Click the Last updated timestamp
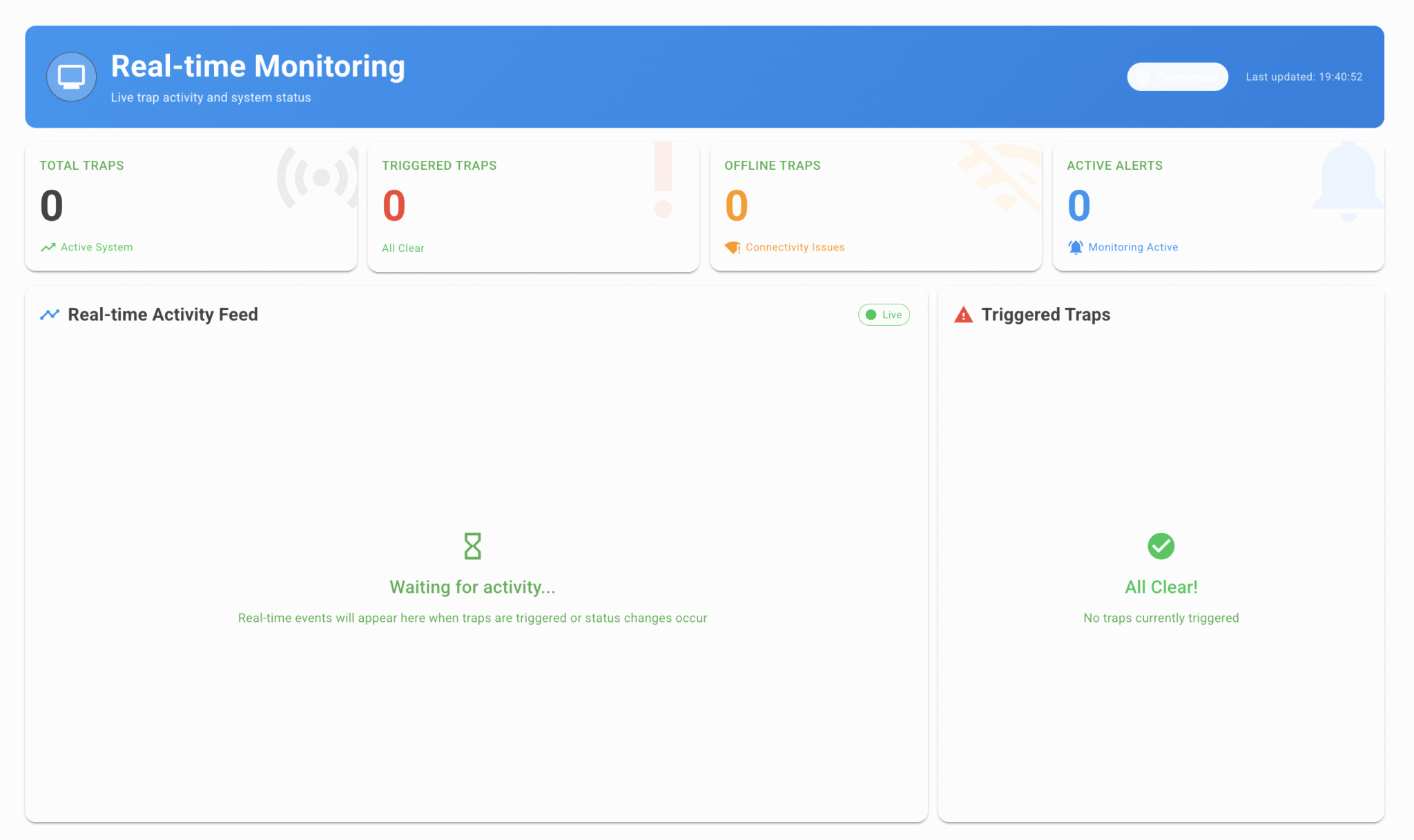 [x=1304, y=77]
